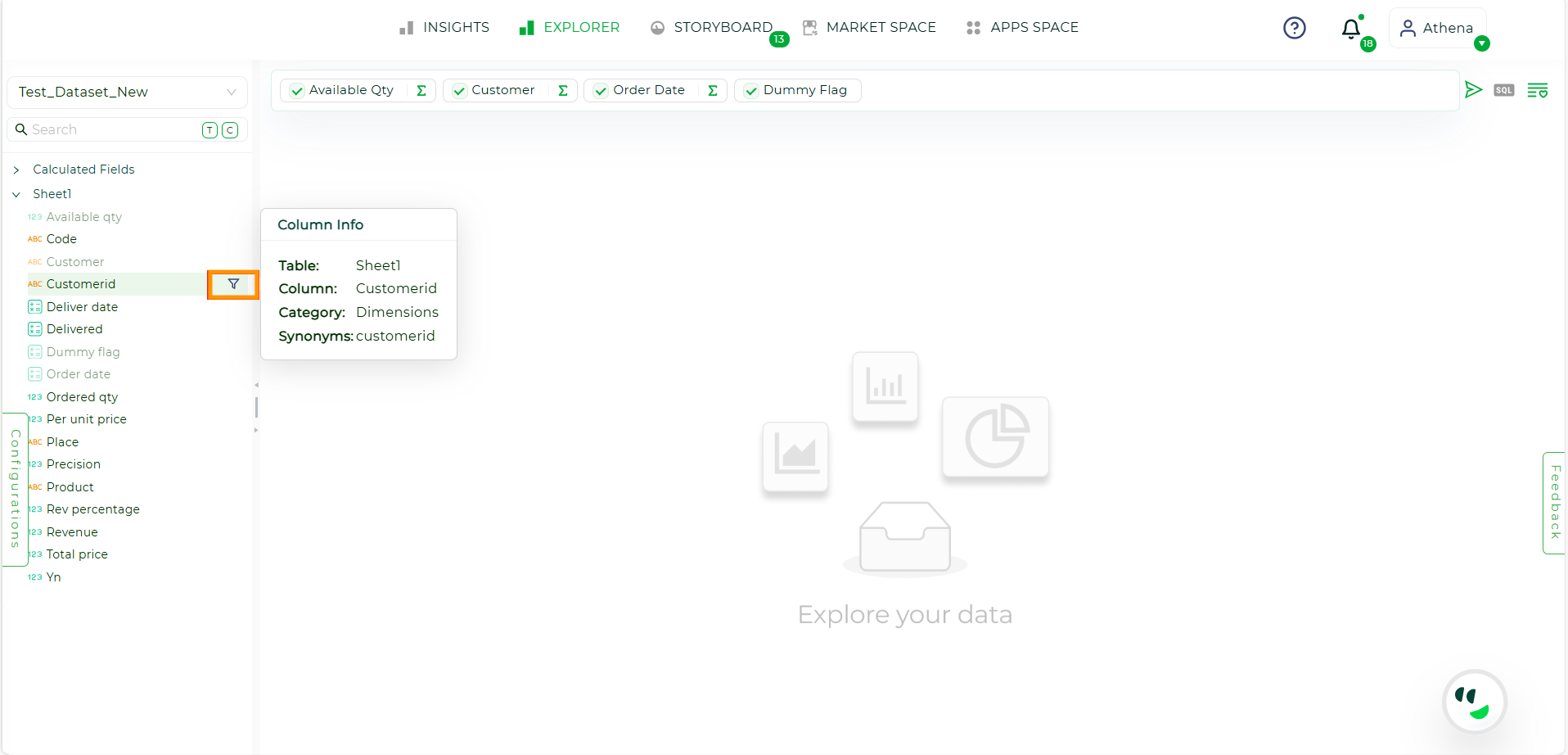1568x755 pixels.
Task: Click the filter settings list icon
Action: point(1537,90)
